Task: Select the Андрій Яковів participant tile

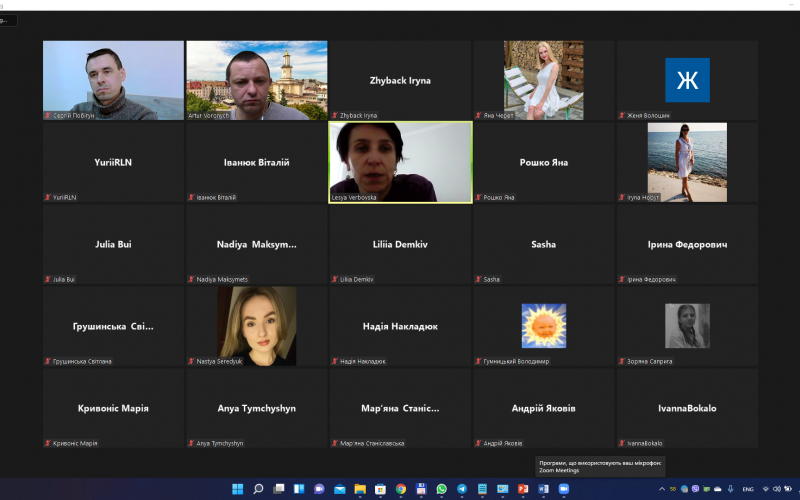Action: pos(544,408)
